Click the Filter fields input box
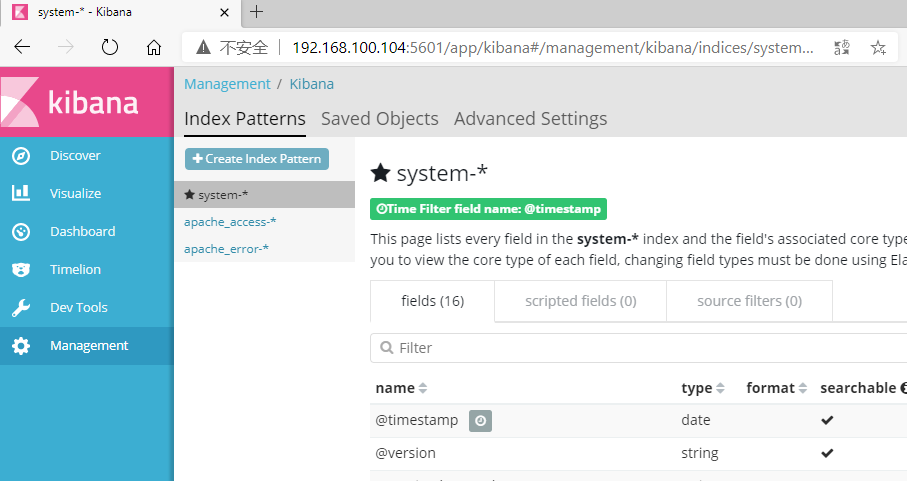907x481 pixels. (639, 348)
